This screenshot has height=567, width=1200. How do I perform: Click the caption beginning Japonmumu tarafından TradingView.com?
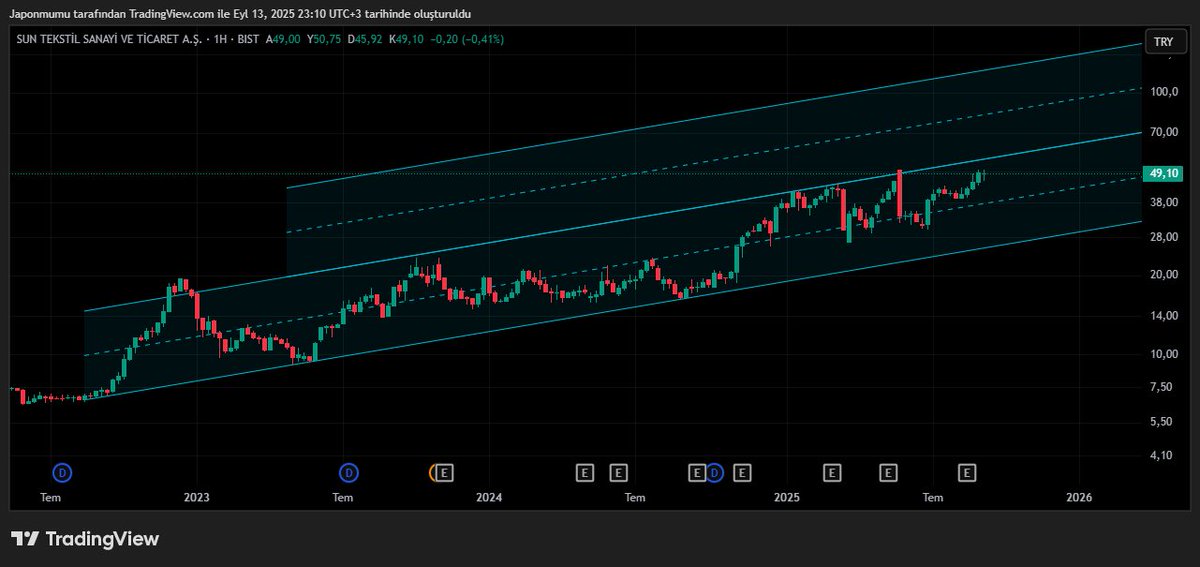[239, 14]
